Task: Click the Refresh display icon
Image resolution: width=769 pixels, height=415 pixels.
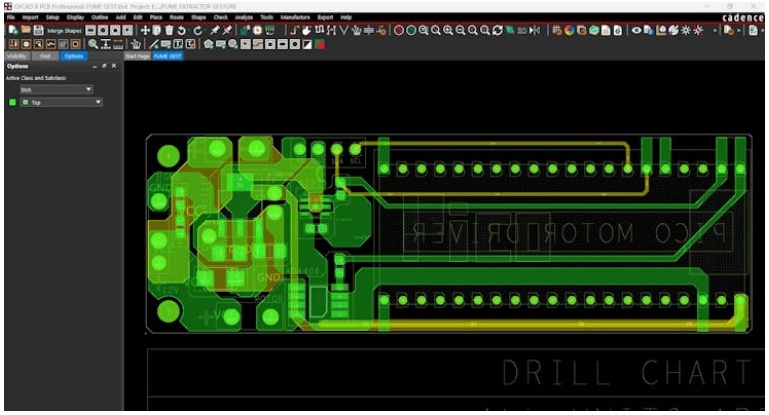Action: (497, 31)
